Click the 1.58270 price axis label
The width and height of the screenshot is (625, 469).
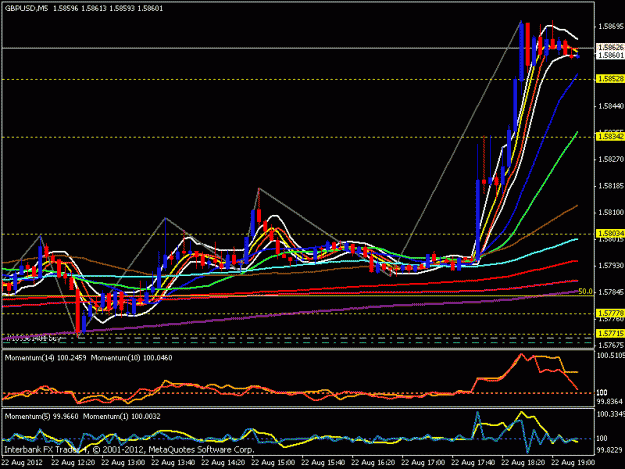point(611,159)
